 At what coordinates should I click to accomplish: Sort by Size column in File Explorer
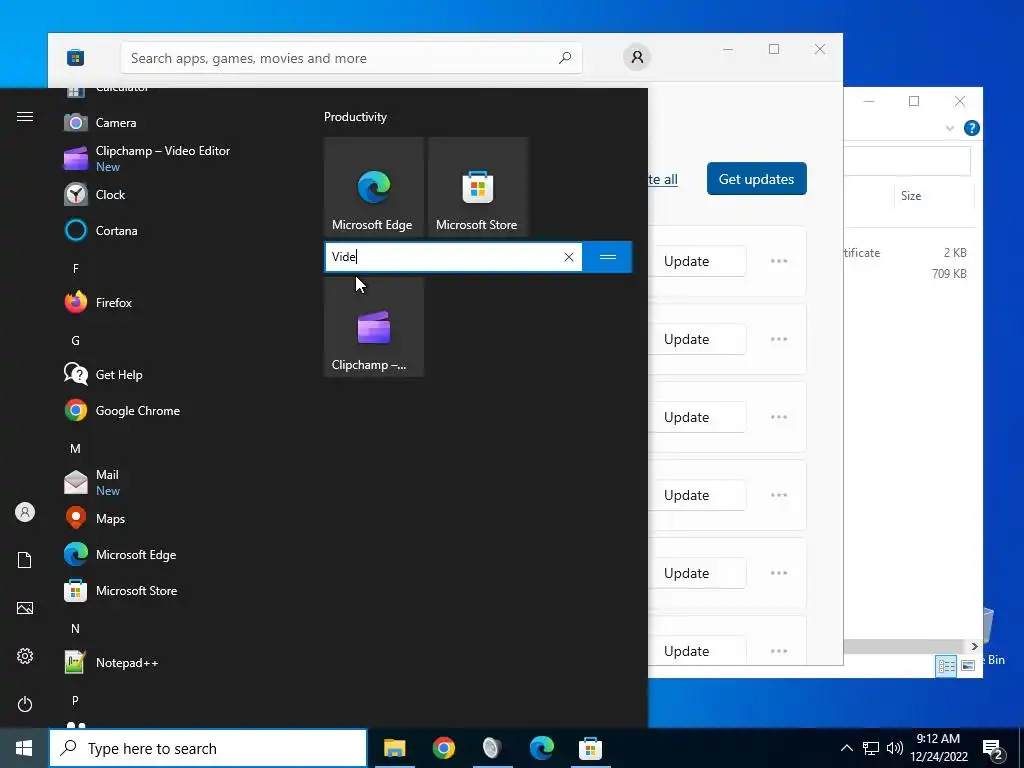(x=933, y=196)
